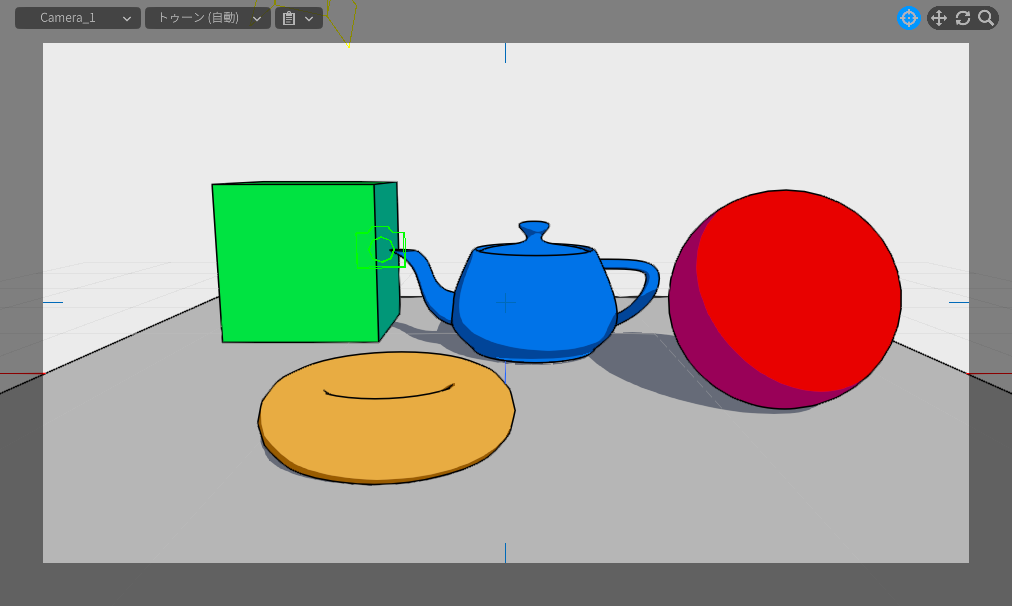Click the clipboard icon in viewport header

[x=289, y=18]
